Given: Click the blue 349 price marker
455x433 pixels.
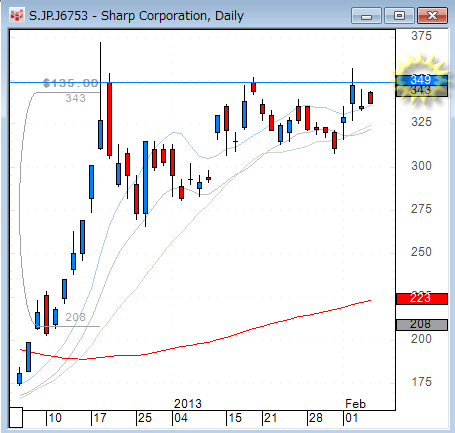Looking at the screenshot, I should pyautogui.click(x=421, y=80).
